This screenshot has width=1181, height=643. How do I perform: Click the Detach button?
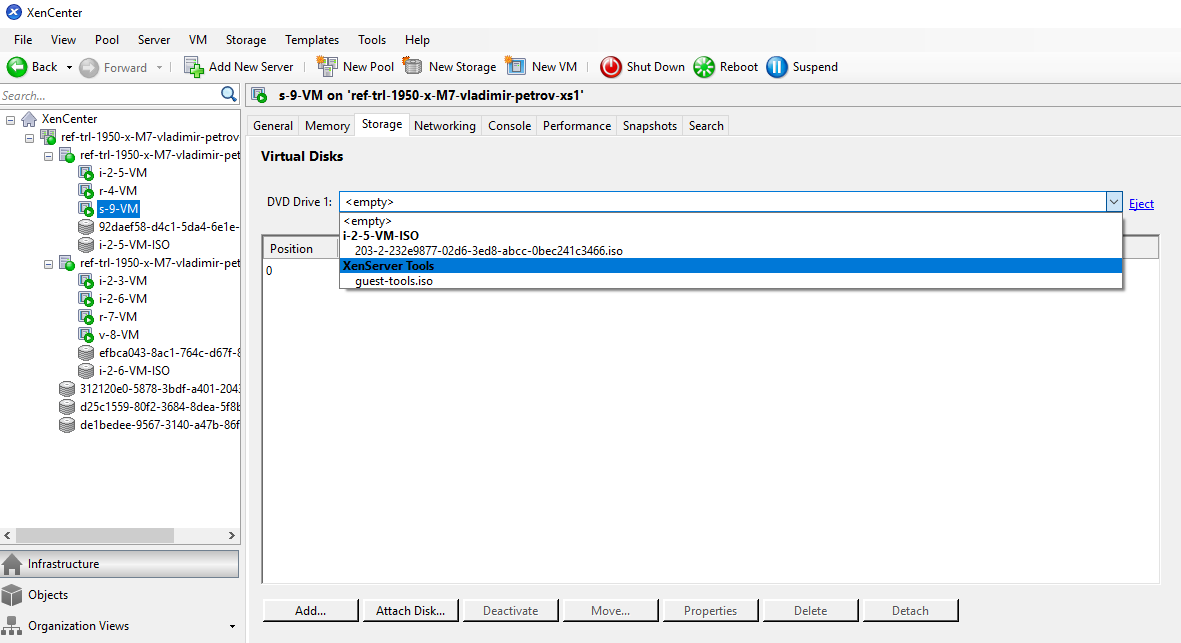[910, 611]
